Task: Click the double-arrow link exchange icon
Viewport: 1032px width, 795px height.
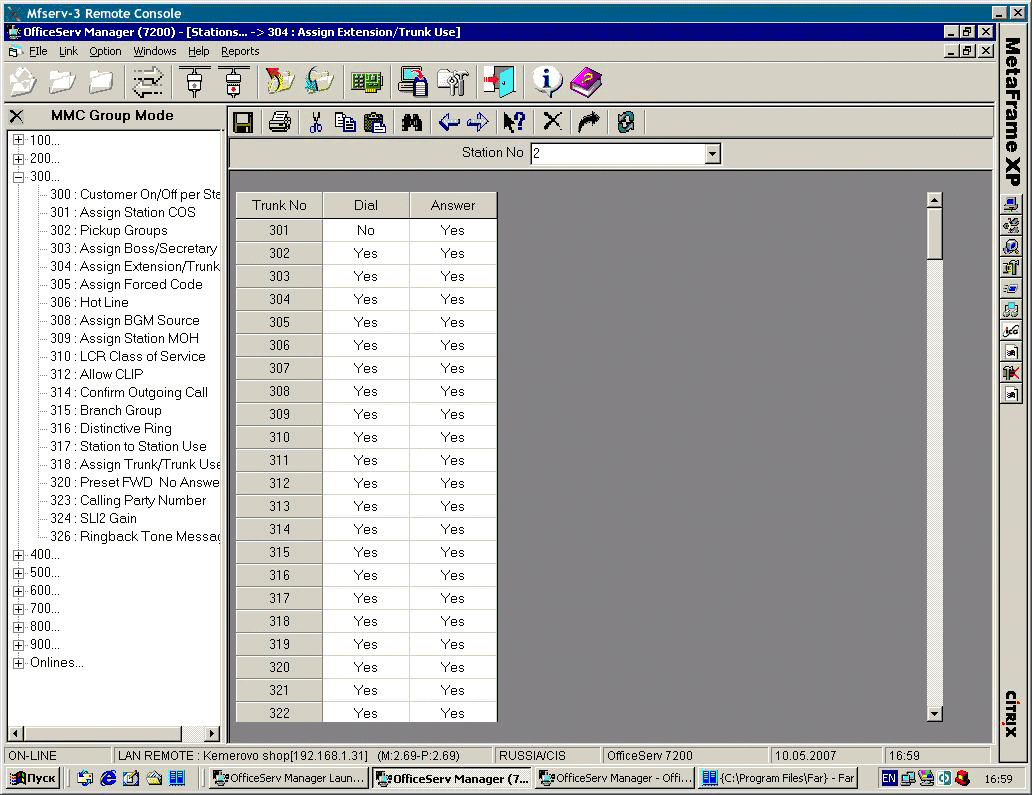Action: coord(147,82)
